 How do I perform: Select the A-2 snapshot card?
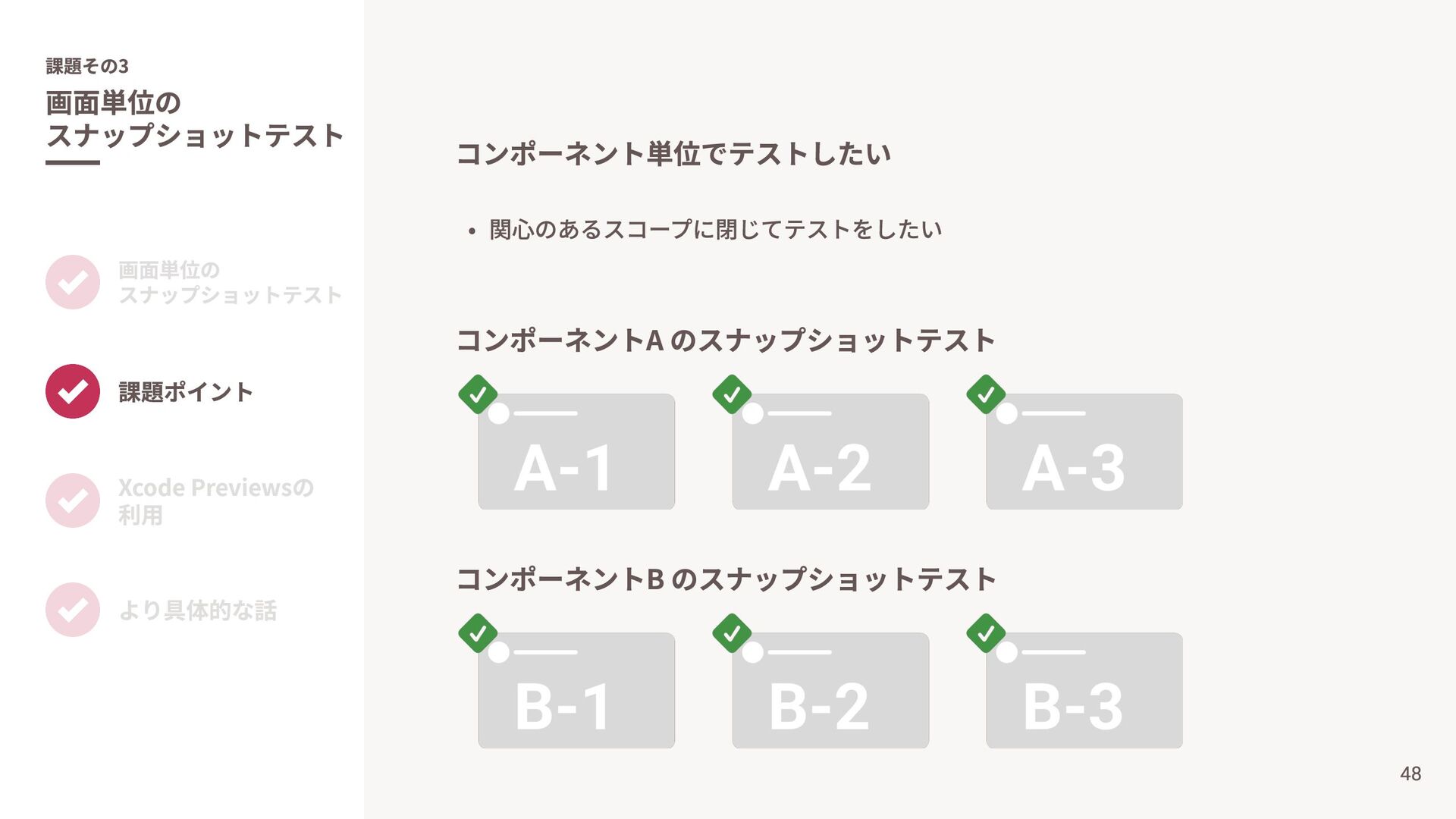tap(830, 451)
